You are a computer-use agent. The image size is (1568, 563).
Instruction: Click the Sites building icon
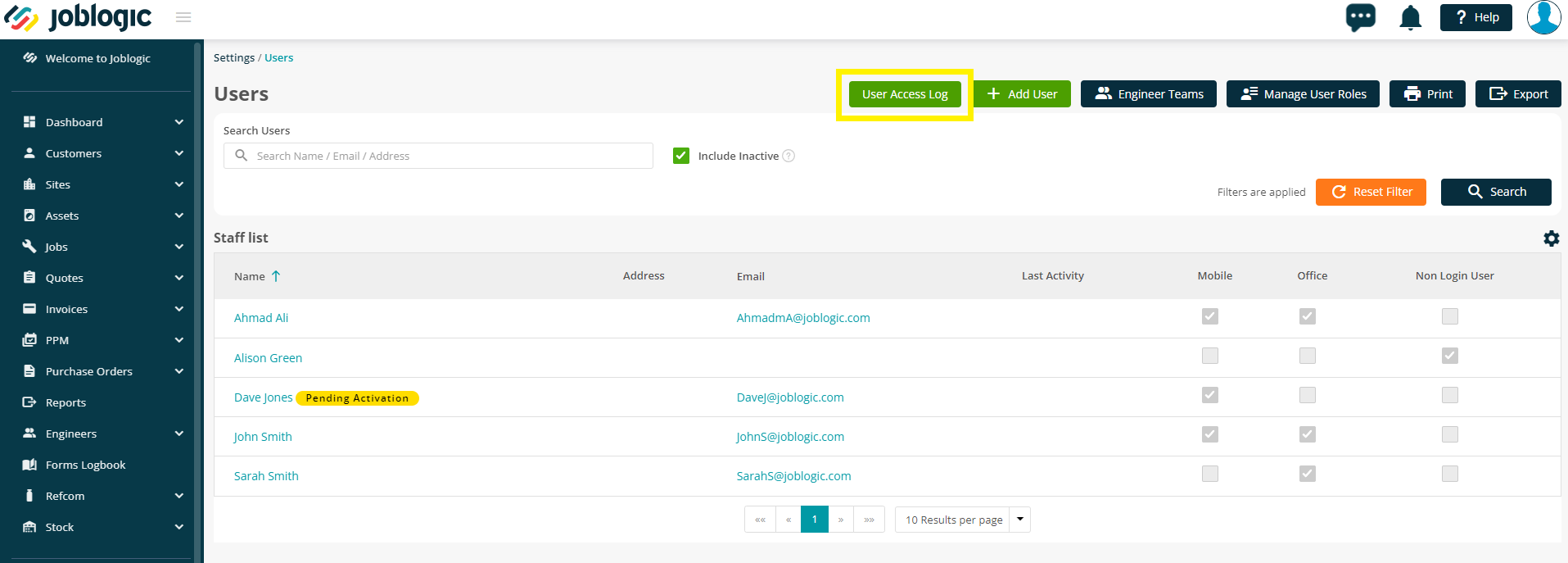pyautogui.click(x=29, y=184)
